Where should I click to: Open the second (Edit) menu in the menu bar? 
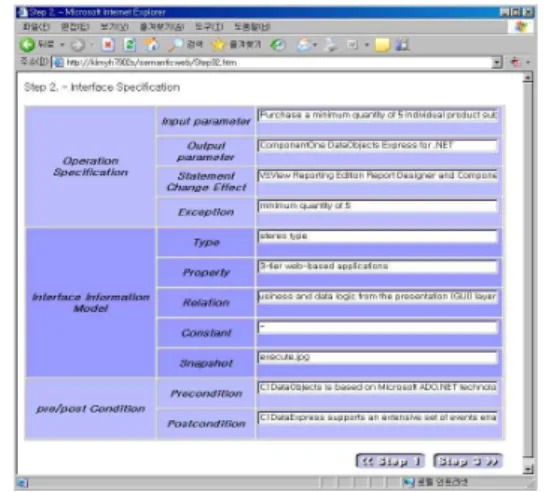click(75, 27)
